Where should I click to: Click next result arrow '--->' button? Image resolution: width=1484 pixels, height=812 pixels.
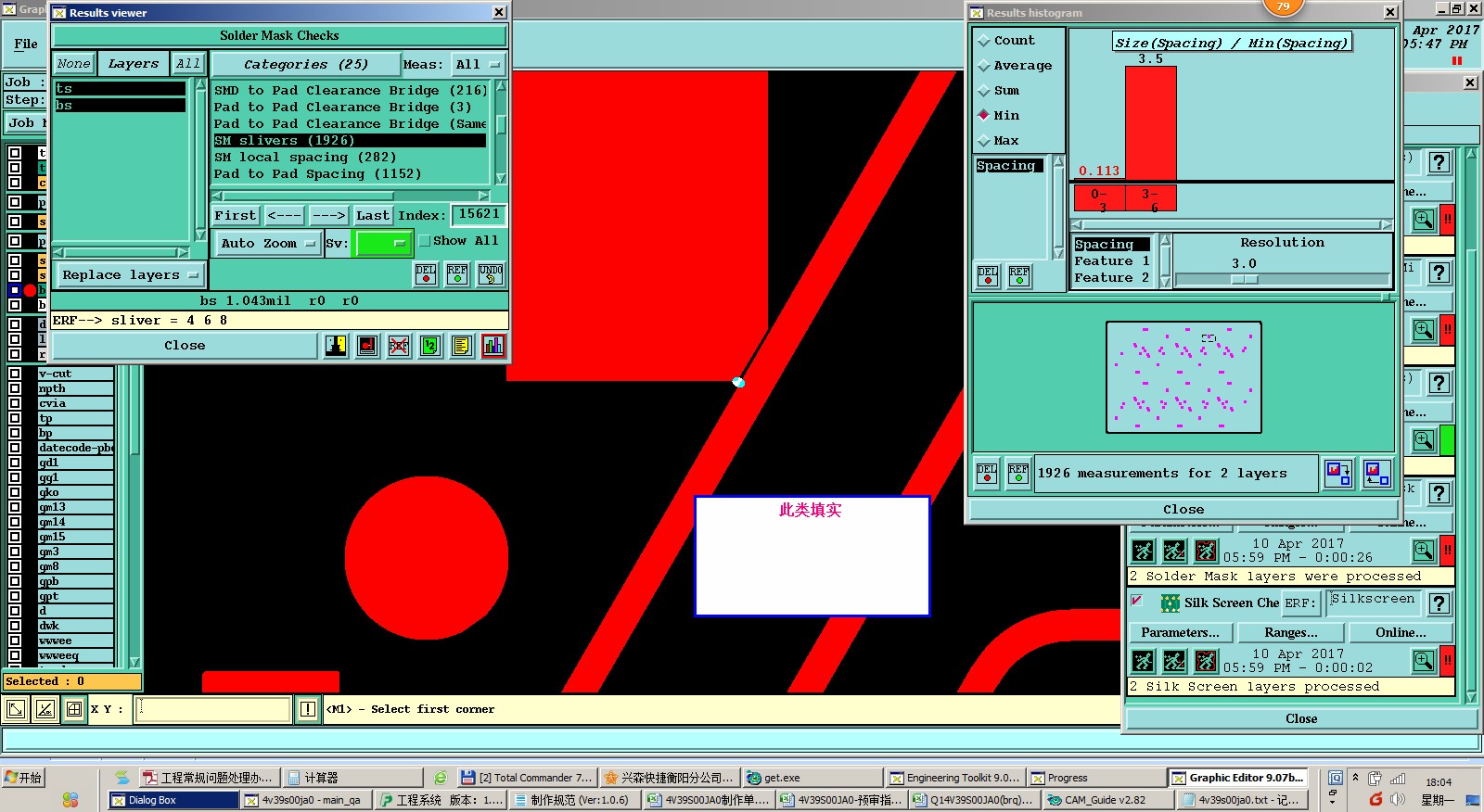click(x=328, y=215)
